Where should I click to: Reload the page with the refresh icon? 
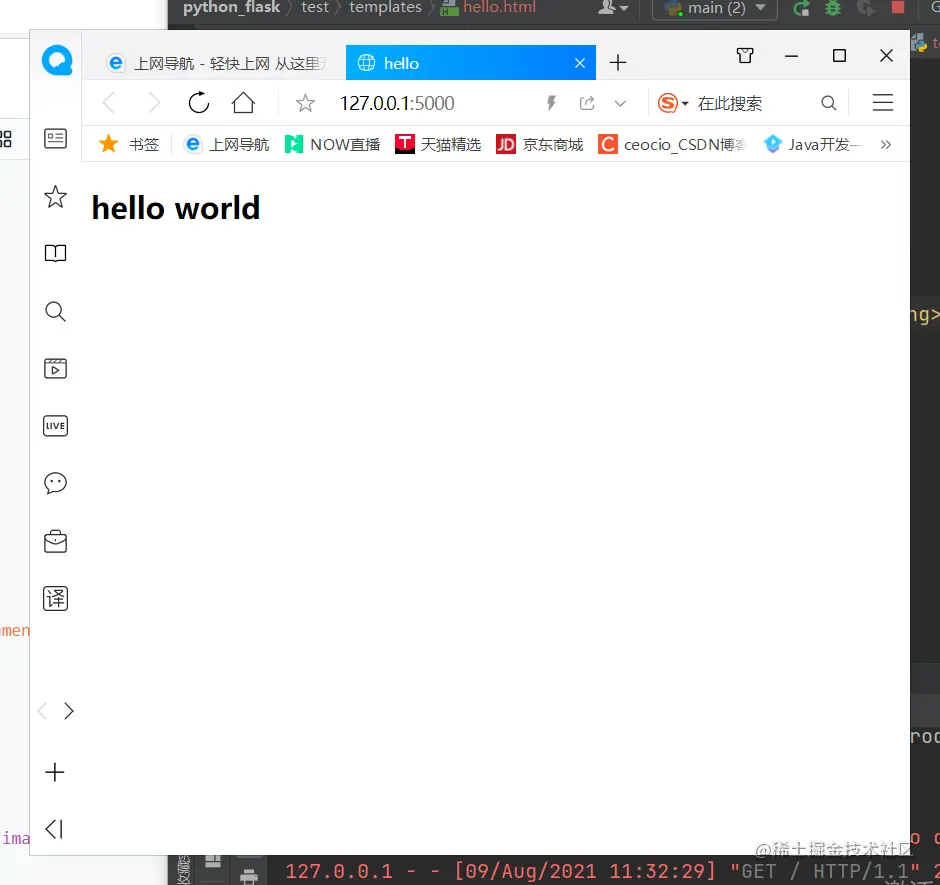coord(198,103)
